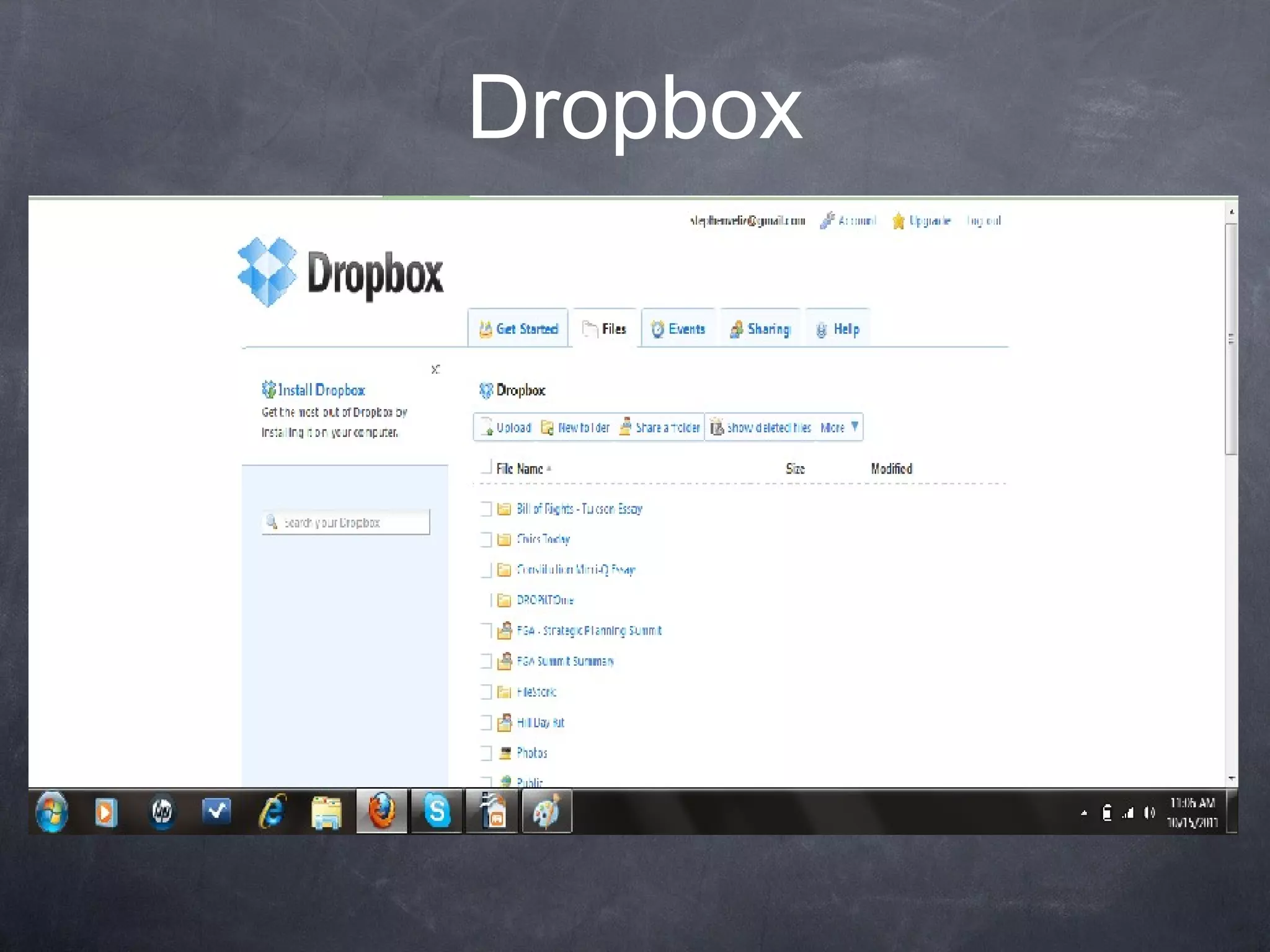Open the DROPitTOme folder
The width and height of the screenshot is (1270, 952).
tap(545, 600)
